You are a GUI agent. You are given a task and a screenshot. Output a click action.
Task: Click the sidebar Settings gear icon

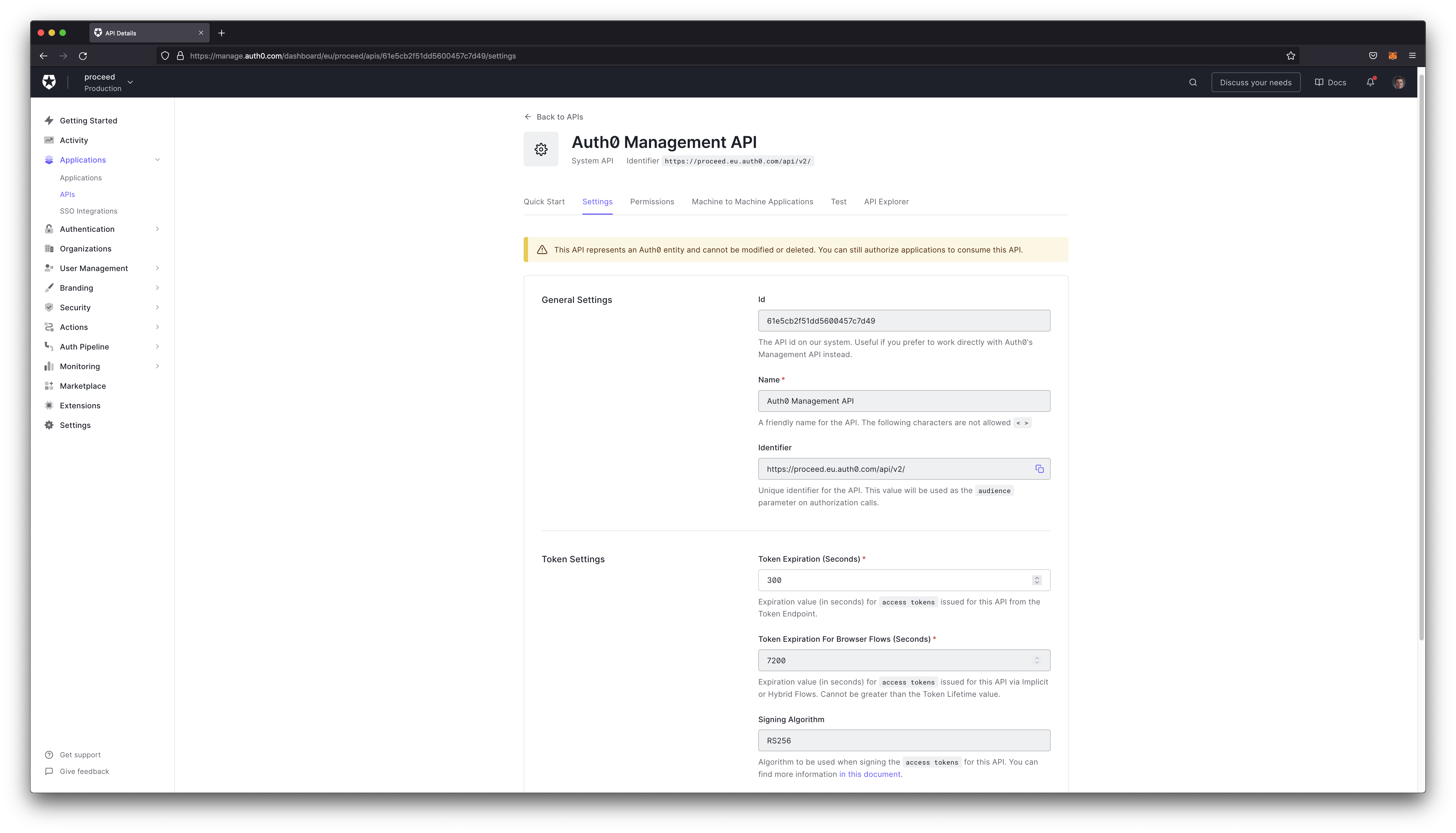(x=49, y=425)
